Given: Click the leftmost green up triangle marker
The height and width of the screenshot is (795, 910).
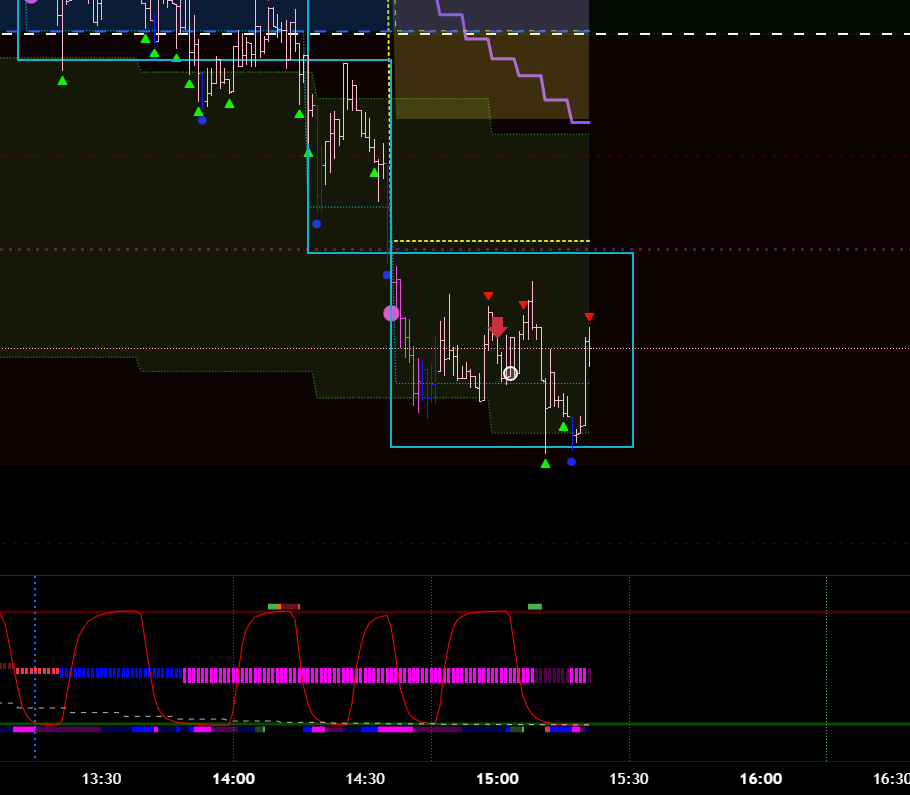Looking at the screenshot, I should [62, 80].
